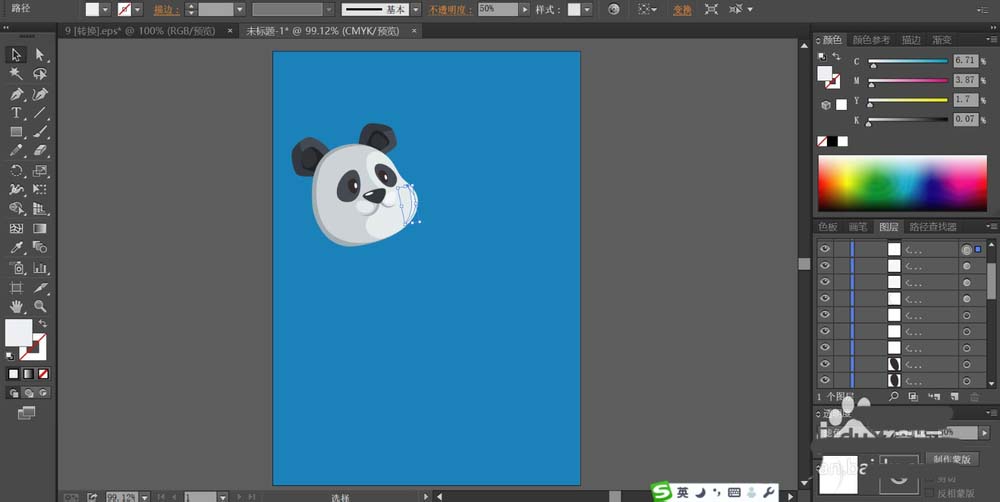This screenshot has width=1000, height=502.
Task: Set toolbox paint mode to None
Action: tap(43, 374)
